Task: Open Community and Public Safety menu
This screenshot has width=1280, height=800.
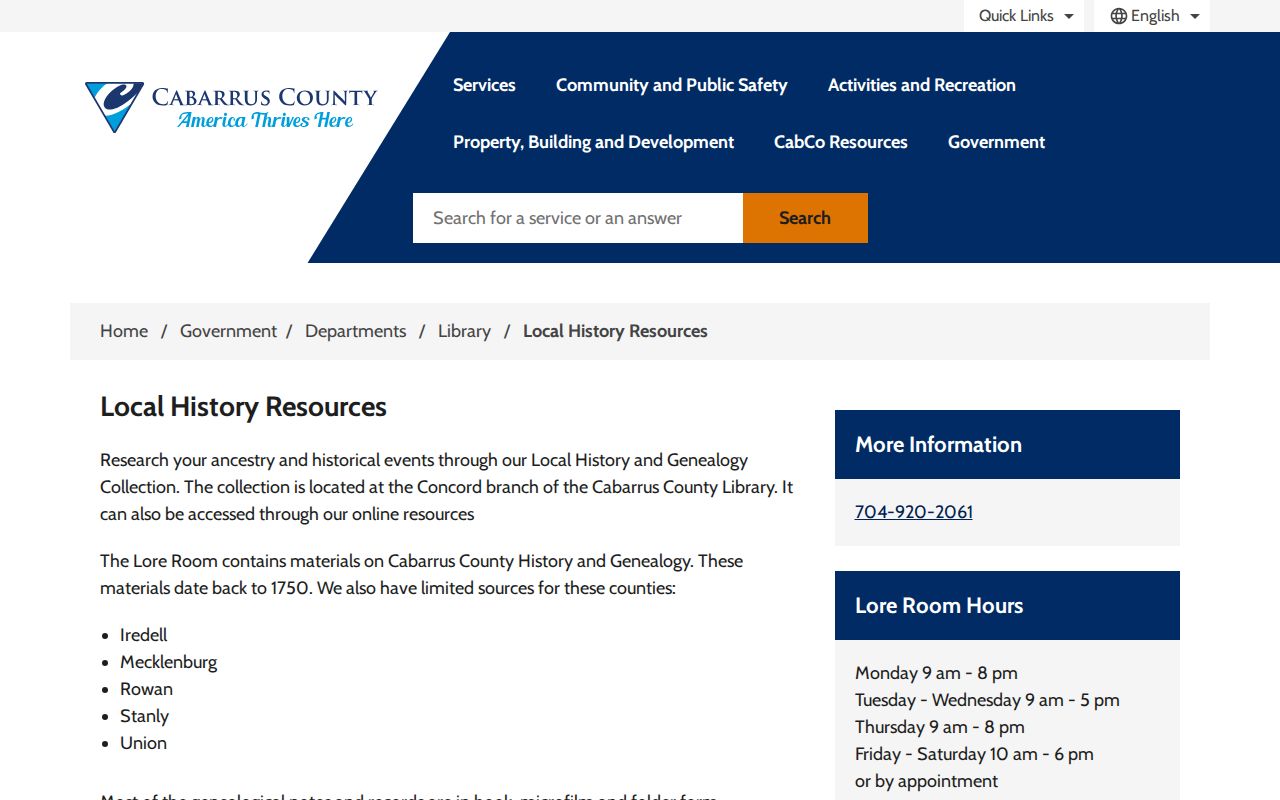Action: tap(671, 85)
